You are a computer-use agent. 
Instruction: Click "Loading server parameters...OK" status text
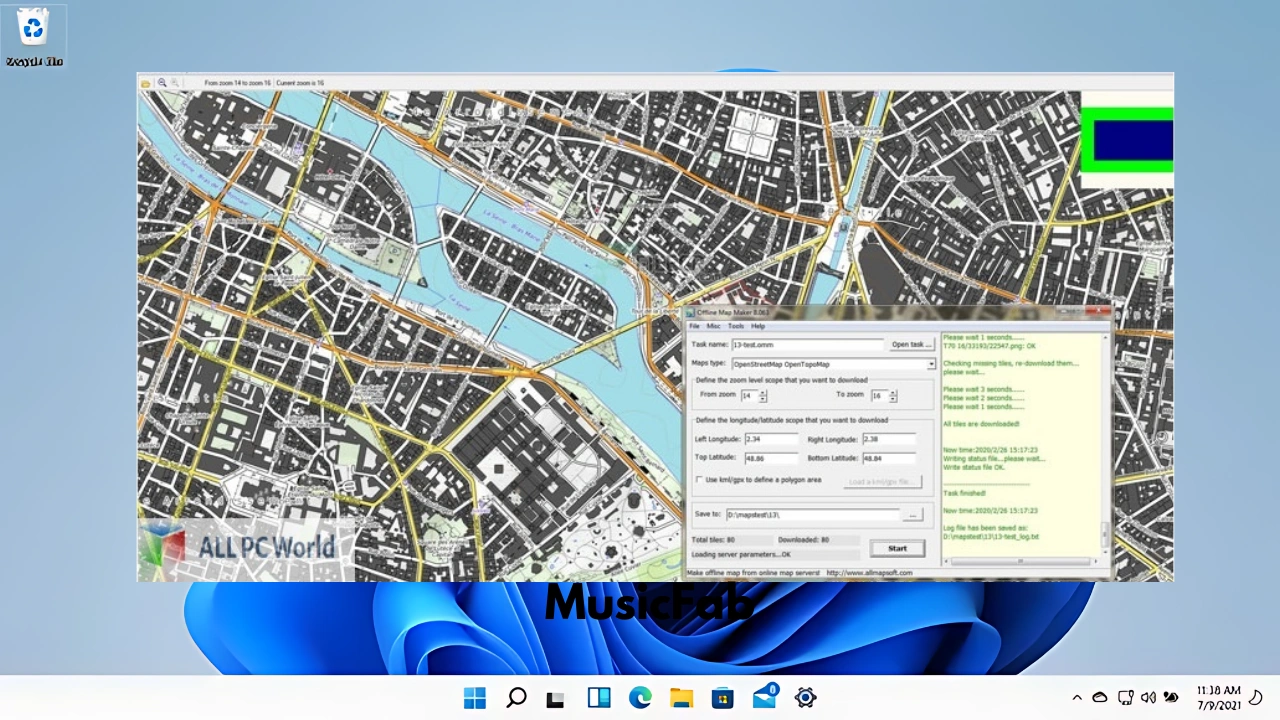tap(741, 555)
